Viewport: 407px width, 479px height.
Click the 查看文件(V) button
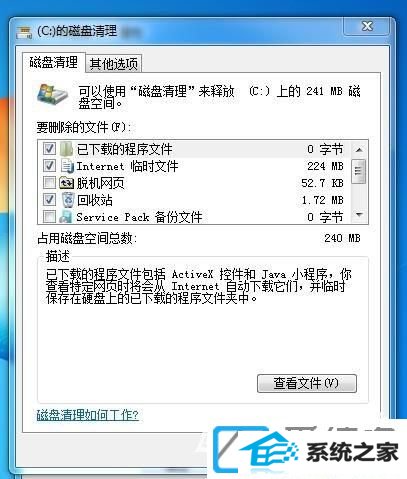pyautogui.click(x=307, y=383)
